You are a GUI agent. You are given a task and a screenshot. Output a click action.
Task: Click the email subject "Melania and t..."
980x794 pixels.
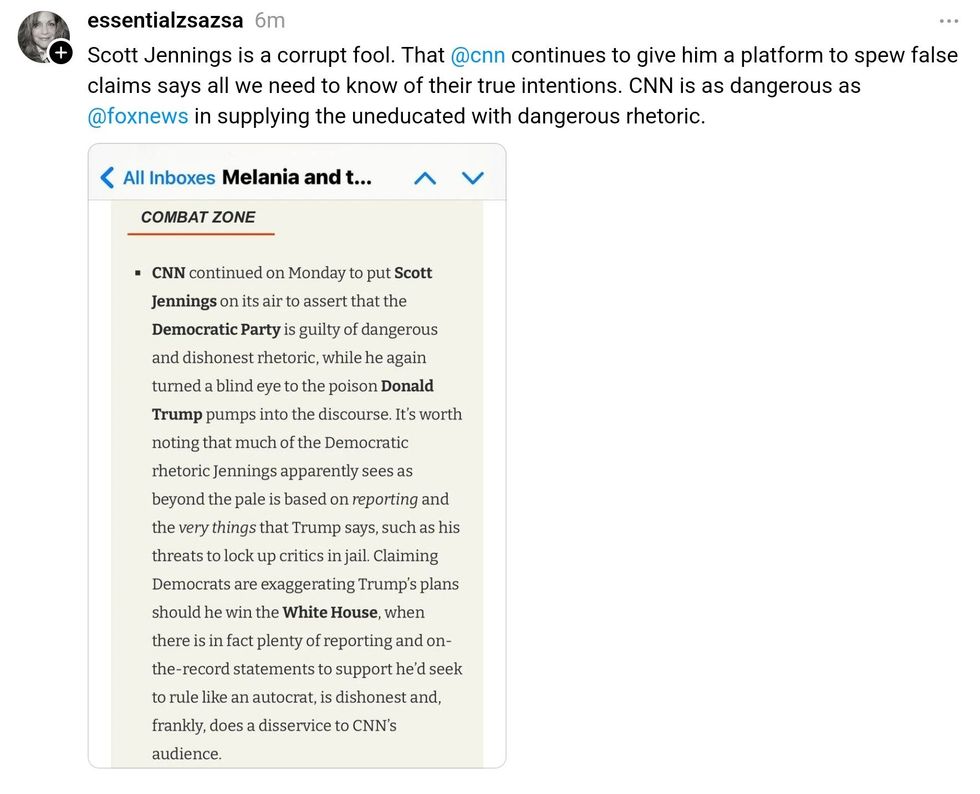[297, 178]
